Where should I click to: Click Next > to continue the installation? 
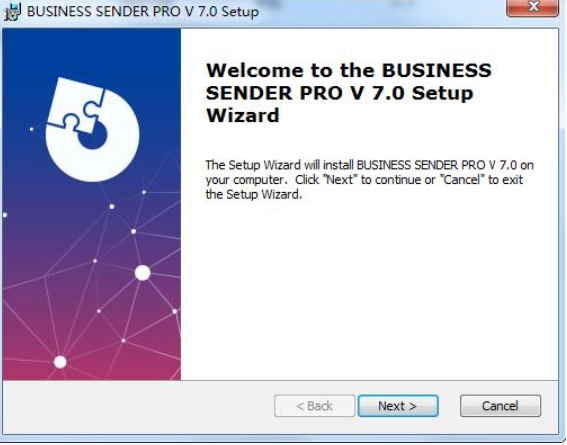pos(398,406)
